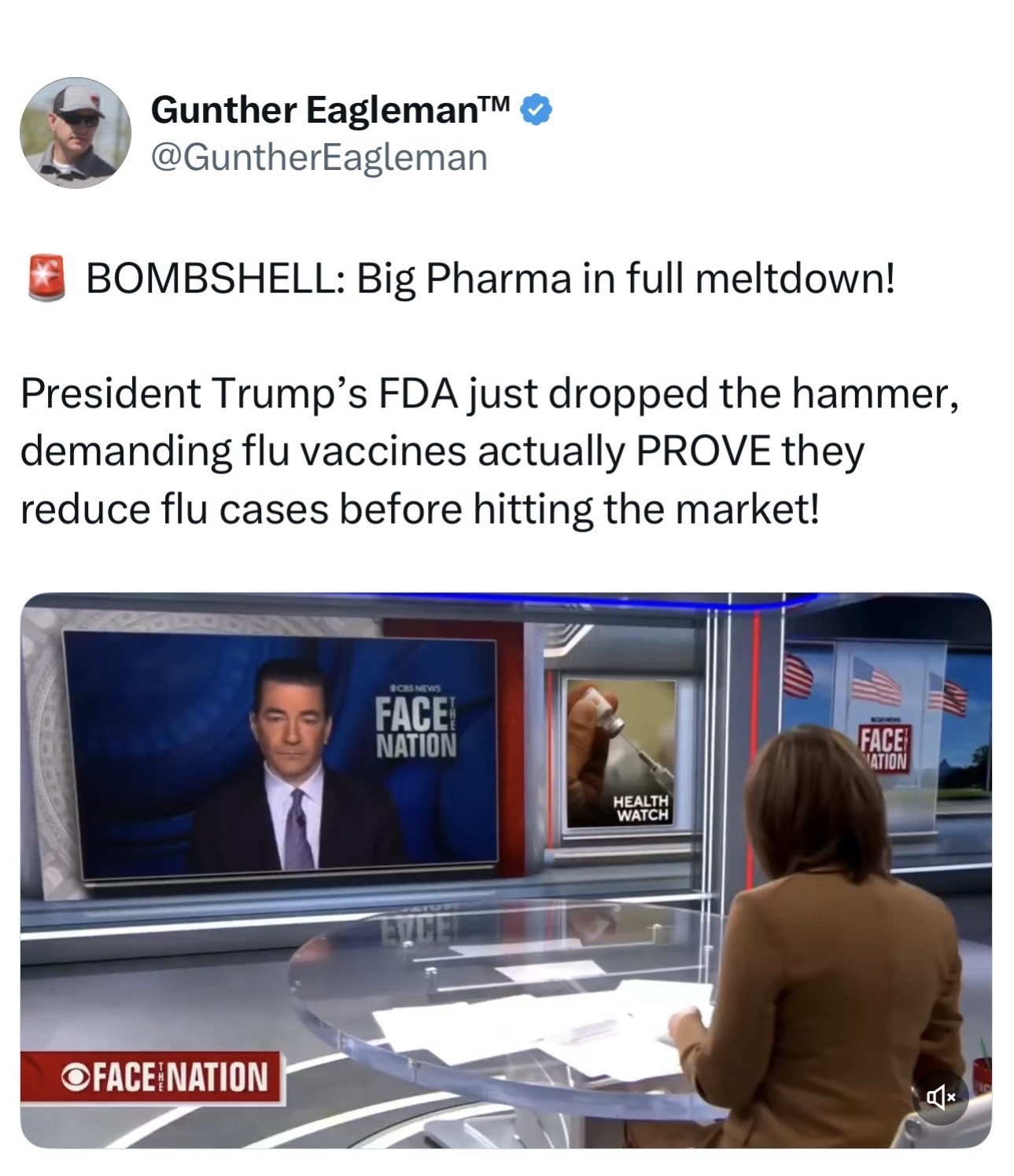Click the word PROVE in the tweet
Screen dimensions: 1014x1176
click(x=704, y=452)
